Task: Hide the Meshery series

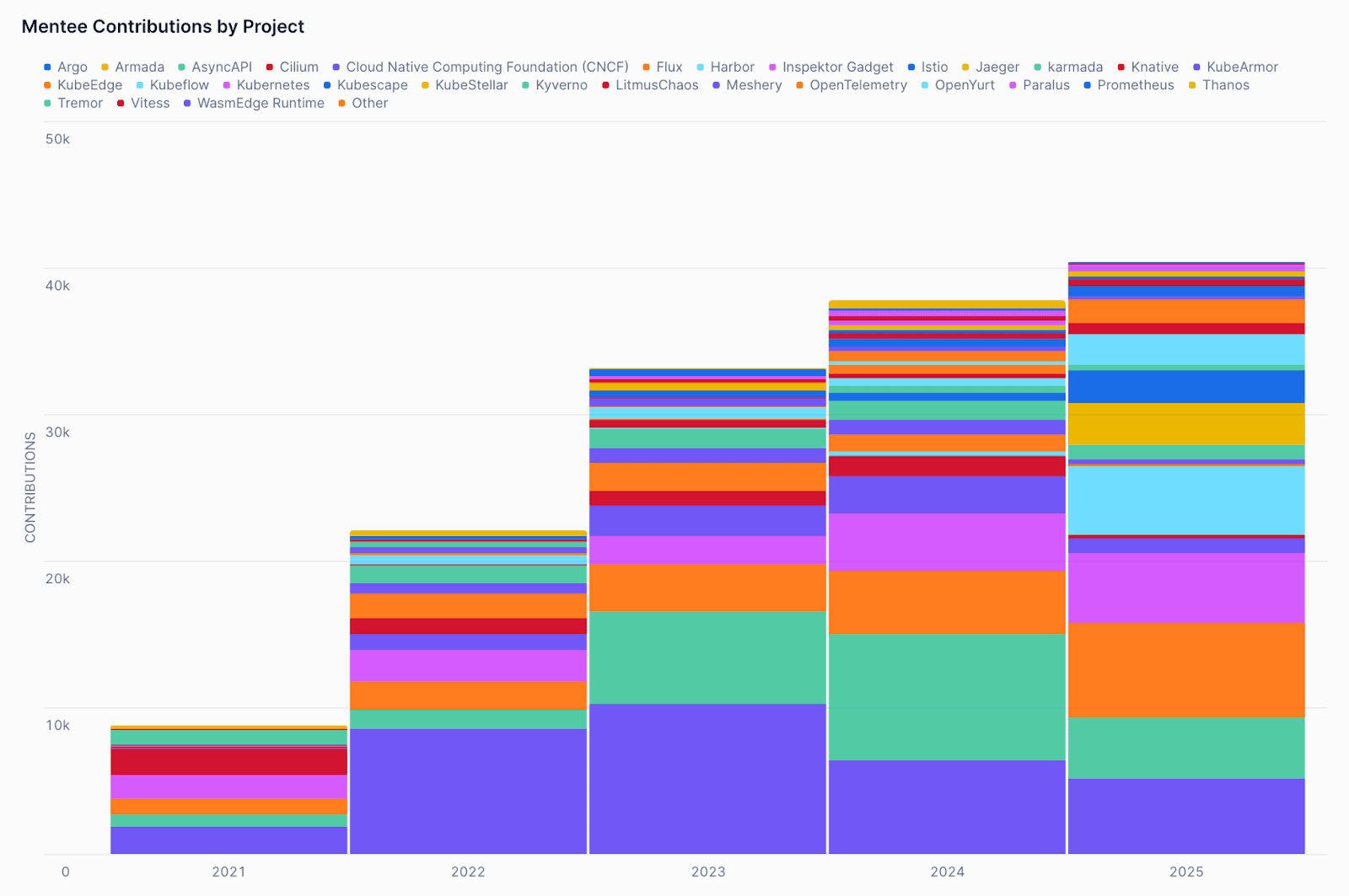Action: click(717, 84)
